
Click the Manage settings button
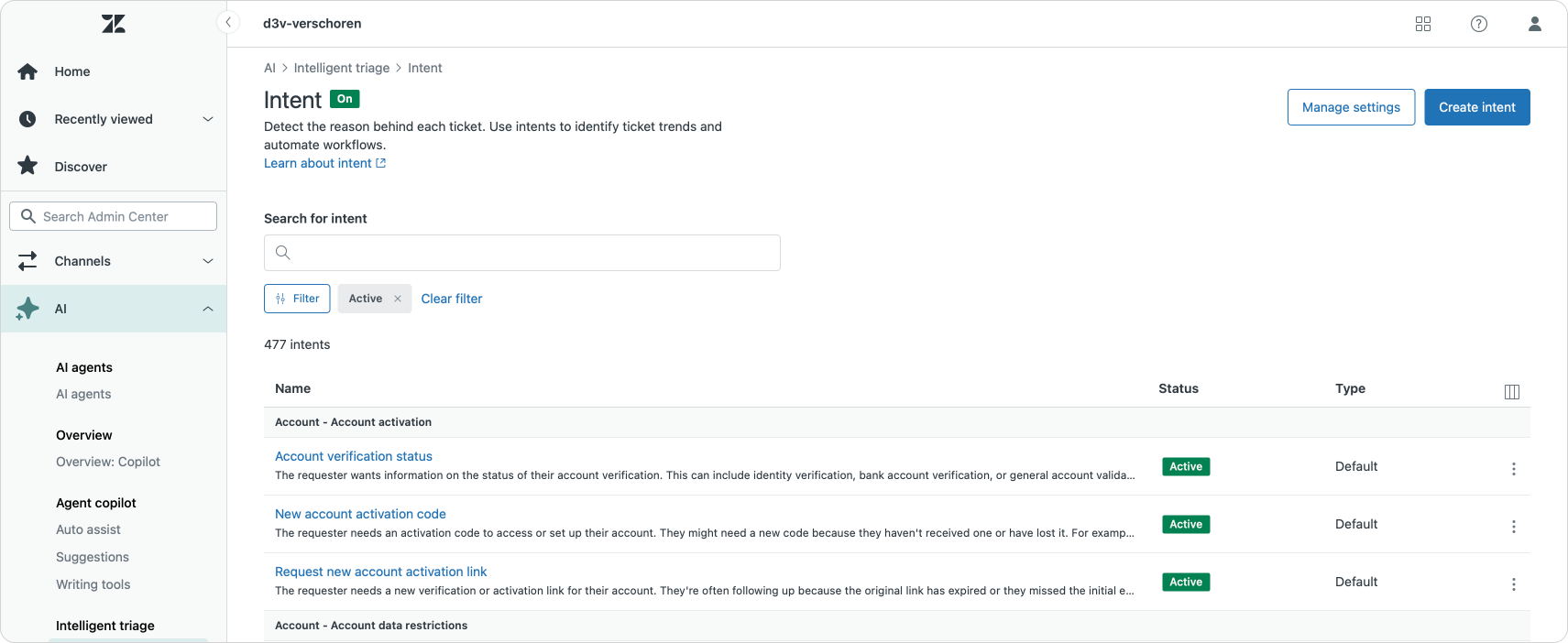coord(1351,107)
